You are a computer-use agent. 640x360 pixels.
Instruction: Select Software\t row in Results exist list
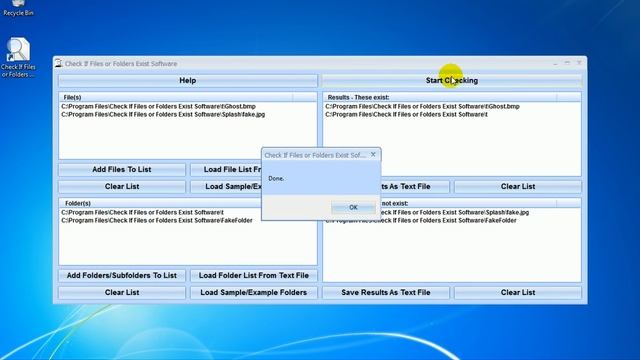[x=407, y=115]
